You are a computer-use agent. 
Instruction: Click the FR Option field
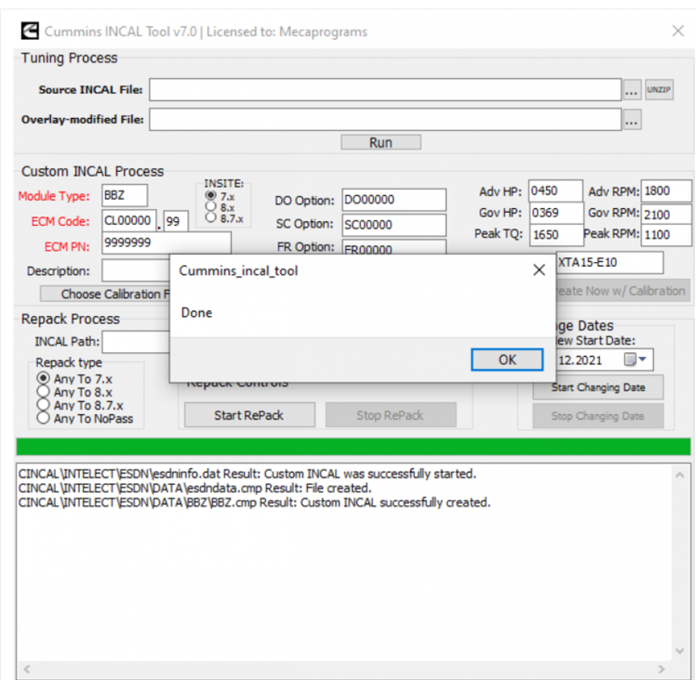[x=394, y=248]
